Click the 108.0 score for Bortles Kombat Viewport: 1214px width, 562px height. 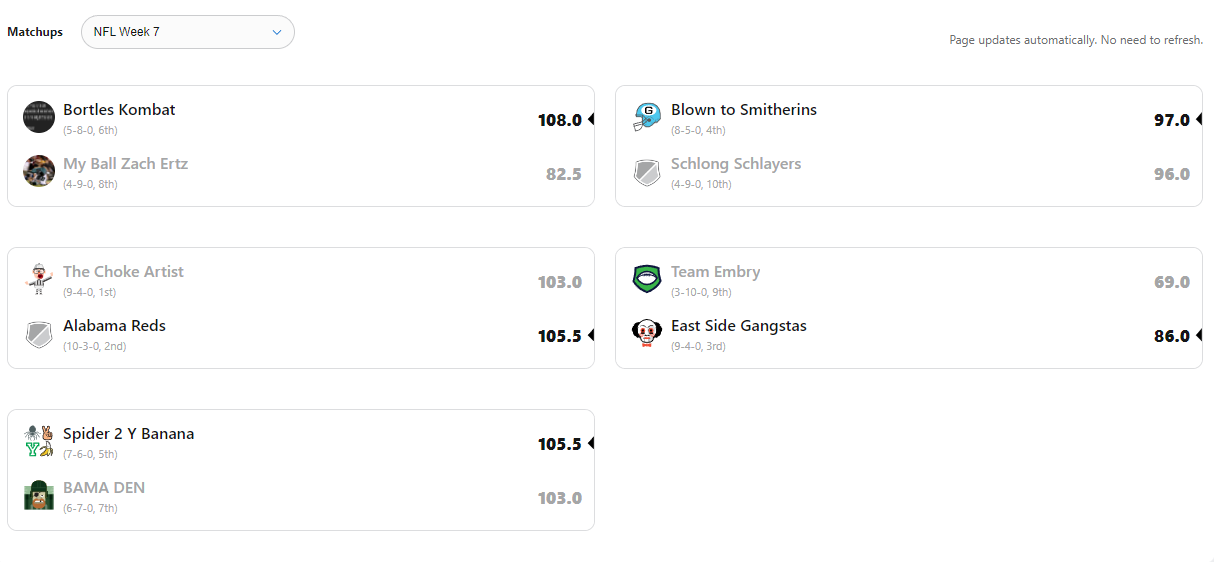559,120
